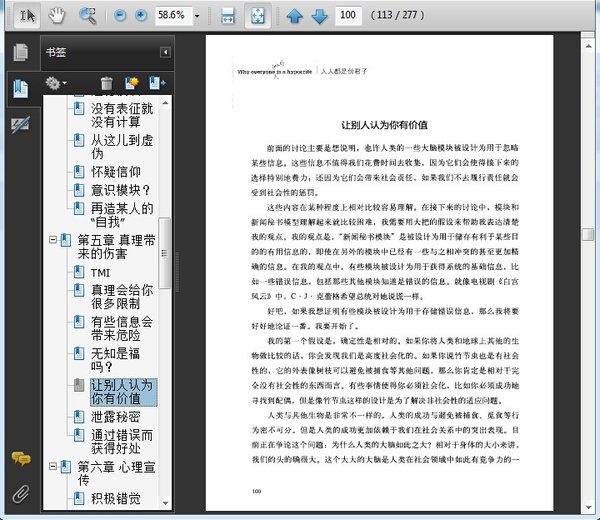
Task: Choose the marquee zoom magnifier tool
Action: click(x=88, y=16)
